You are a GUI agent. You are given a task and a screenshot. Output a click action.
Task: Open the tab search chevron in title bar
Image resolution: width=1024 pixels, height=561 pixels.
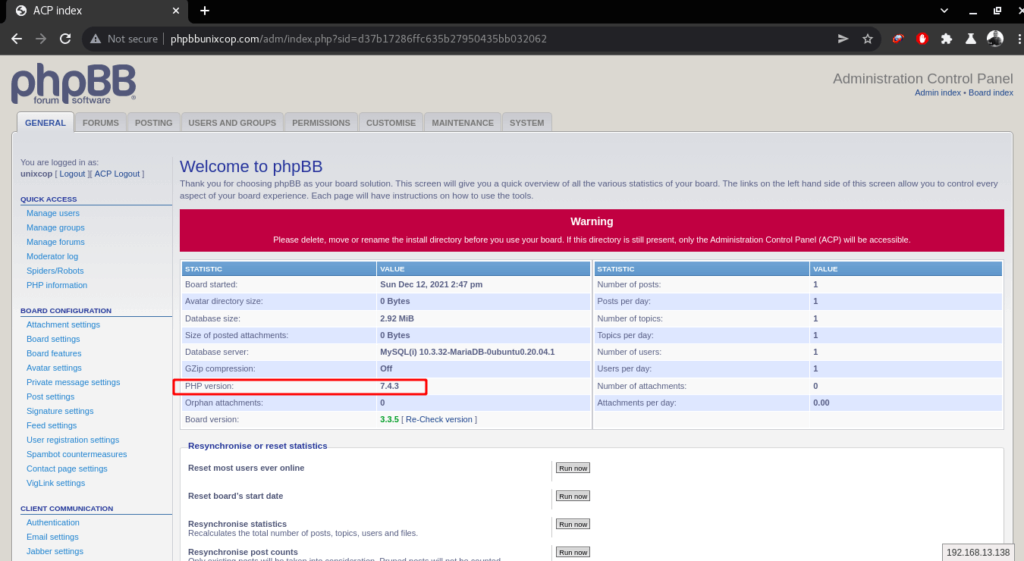point(944,10)
